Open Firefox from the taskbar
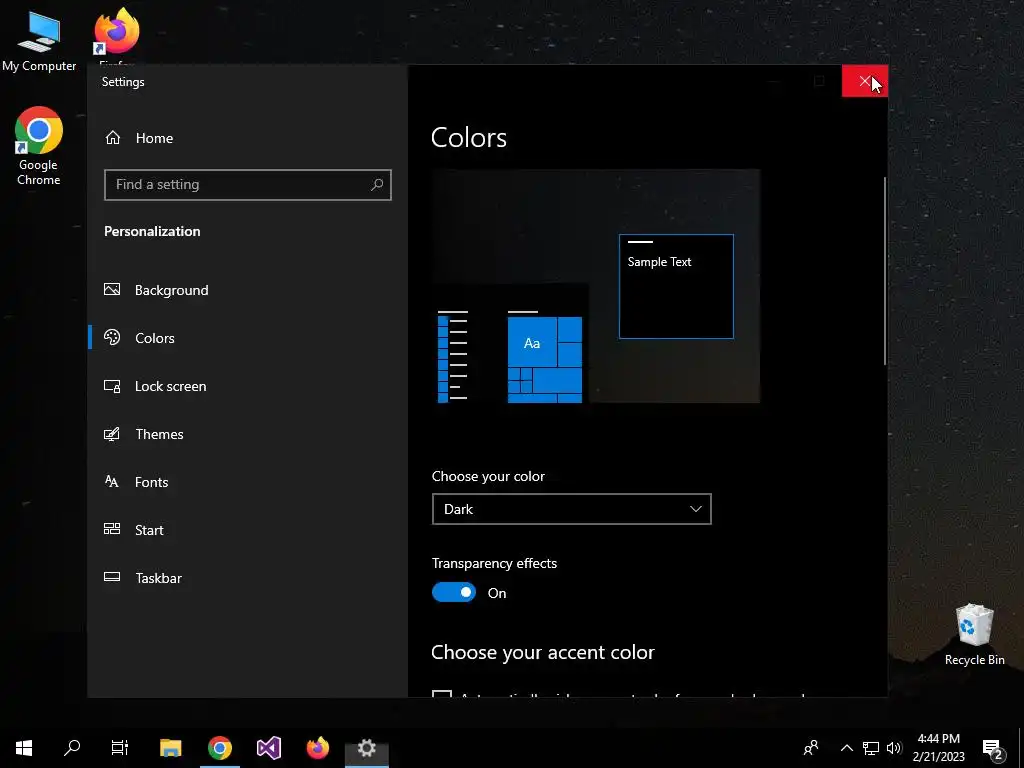The image size is (1024, 768). click(x=318, y=748)
